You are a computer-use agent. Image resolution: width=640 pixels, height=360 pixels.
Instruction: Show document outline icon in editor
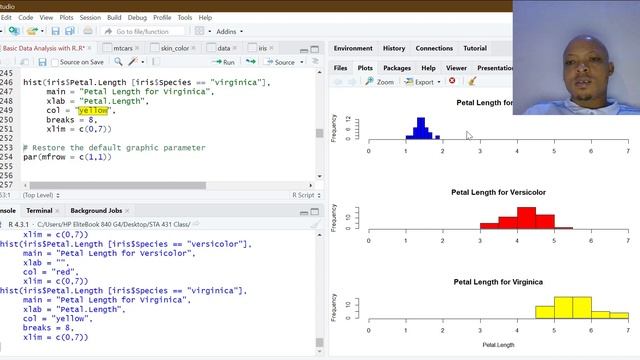[x=315, y=61]
